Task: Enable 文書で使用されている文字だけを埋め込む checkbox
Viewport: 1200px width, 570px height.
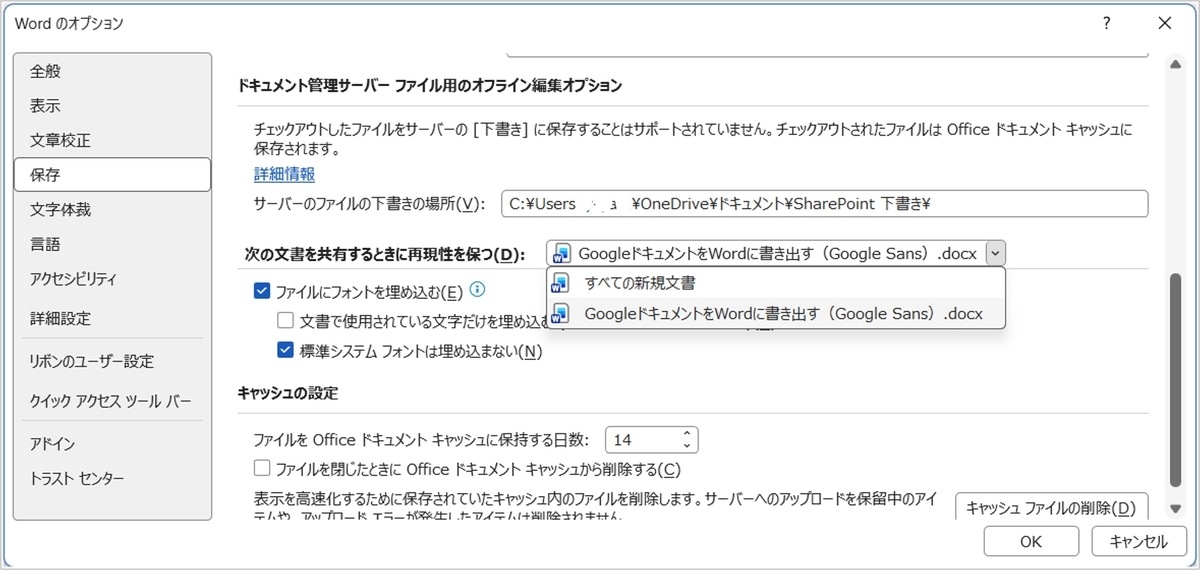Action: (285, 321)
